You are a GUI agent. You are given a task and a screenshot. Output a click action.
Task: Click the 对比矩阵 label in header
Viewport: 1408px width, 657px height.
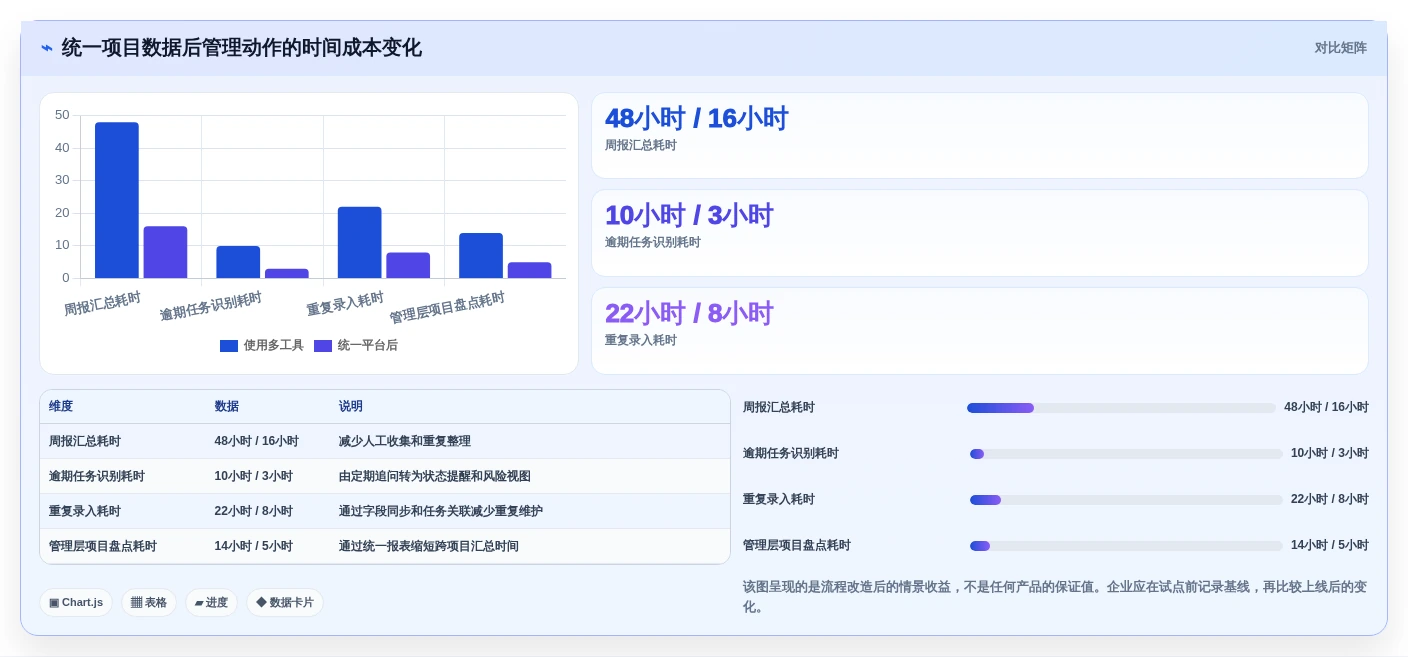(x=1340, y=48)
